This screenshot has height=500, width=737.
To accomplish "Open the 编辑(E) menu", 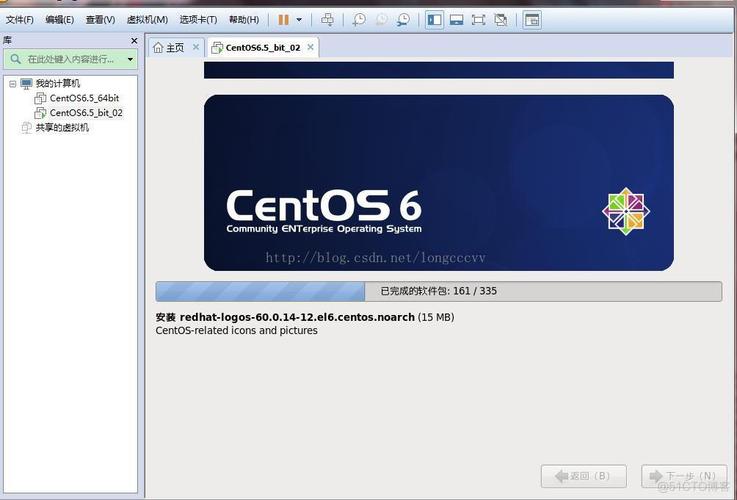I will tap(60, 20).
